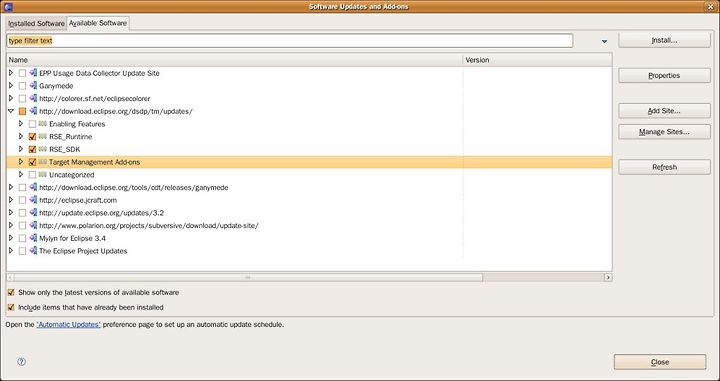This screenshot has height=381, width=720.
Task: Select the Available Software tab
Action: click(x=98, y=23)
